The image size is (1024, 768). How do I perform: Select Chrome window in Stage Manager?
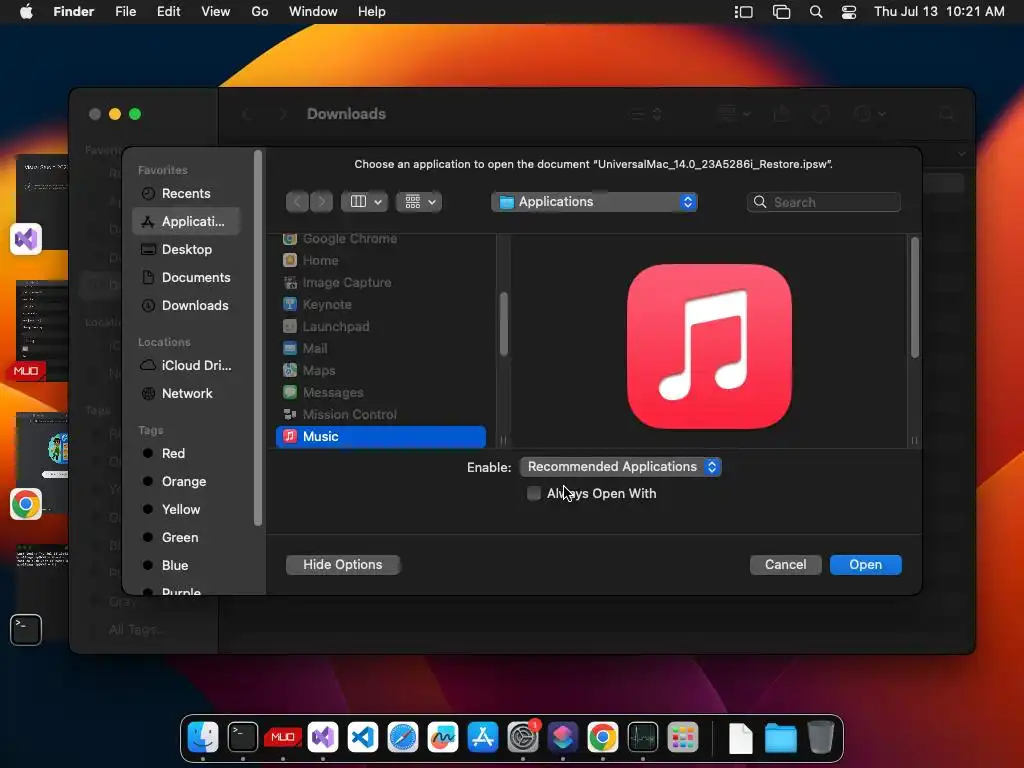coord(40,464)
